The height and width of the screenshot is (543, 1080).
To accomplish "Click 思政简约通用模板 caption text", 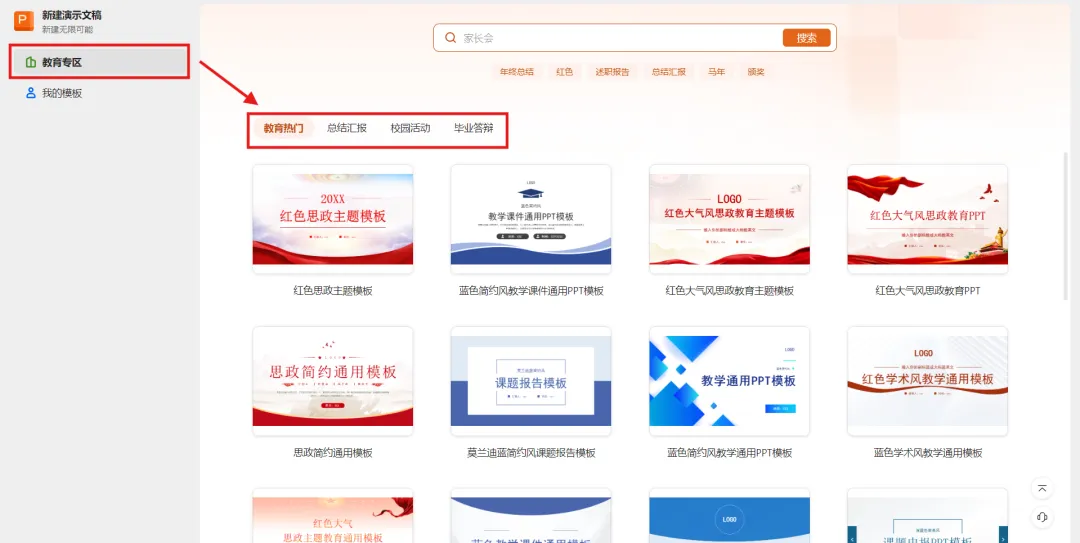I will point(333,453).
